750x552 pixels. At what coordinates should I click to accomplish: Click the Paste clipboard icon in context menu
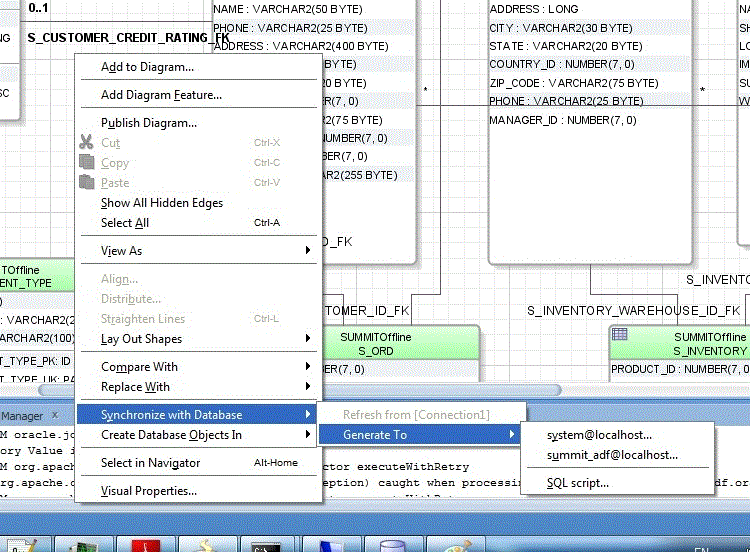[x=86, y=183]
